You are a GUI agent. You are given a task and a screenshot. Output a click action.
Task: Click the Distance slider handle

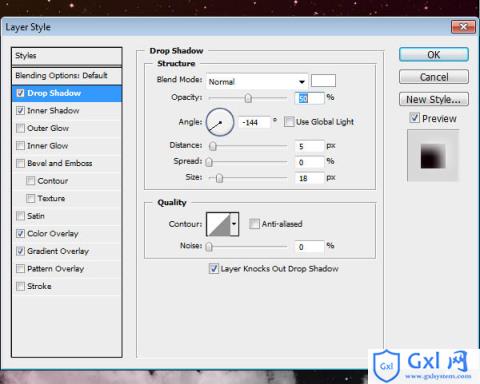point(213,146)
